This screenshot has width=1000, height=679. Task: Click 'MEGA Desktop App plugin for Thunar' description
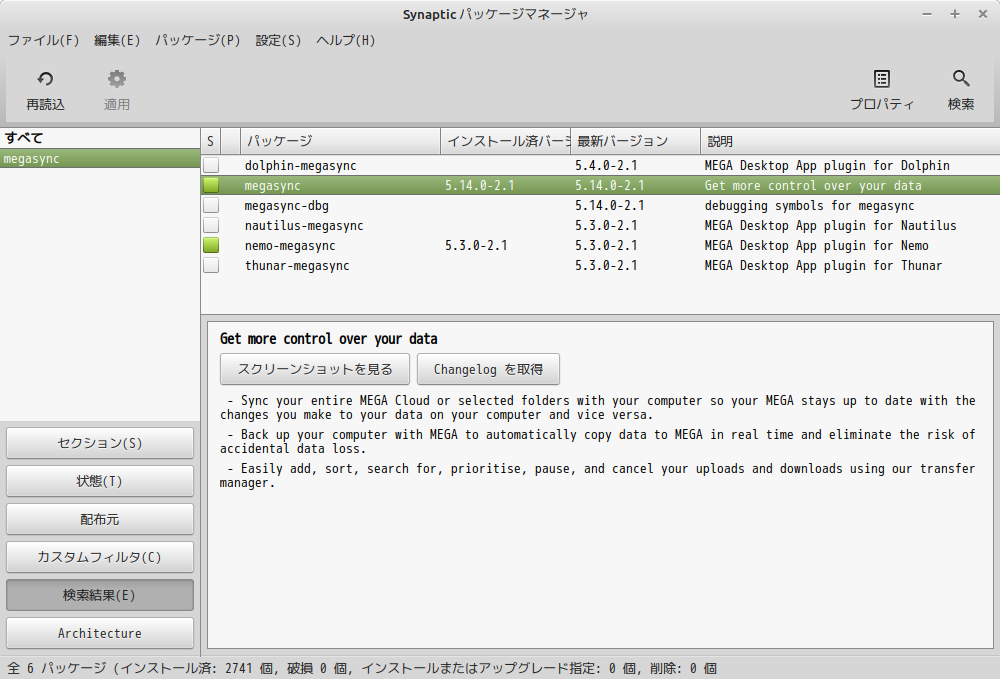[x=823, y=266]
